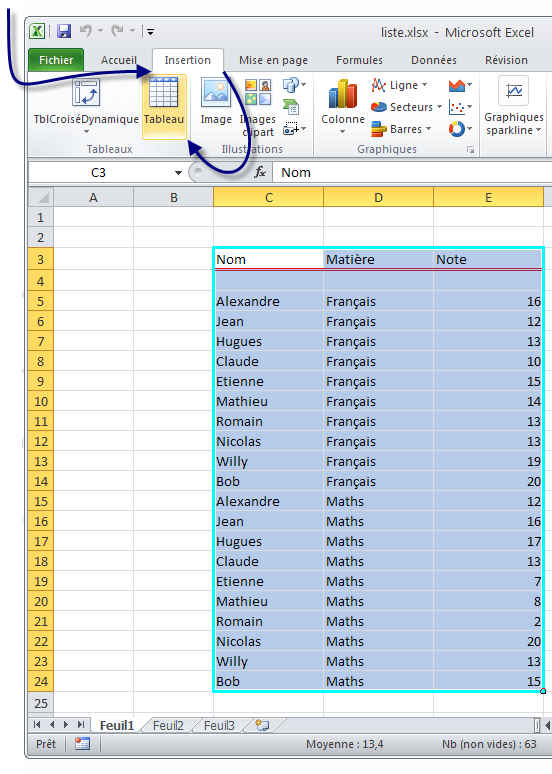
Task: Click the Undo arrow icon
Action: (x=86, y=31)
